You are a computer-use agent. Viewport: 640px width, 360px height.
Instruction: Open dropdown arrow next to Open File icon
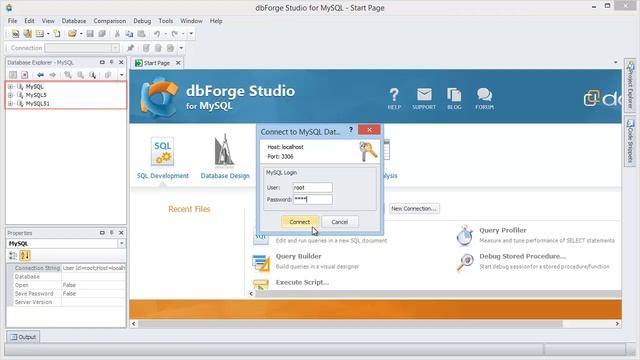point(81,34)
